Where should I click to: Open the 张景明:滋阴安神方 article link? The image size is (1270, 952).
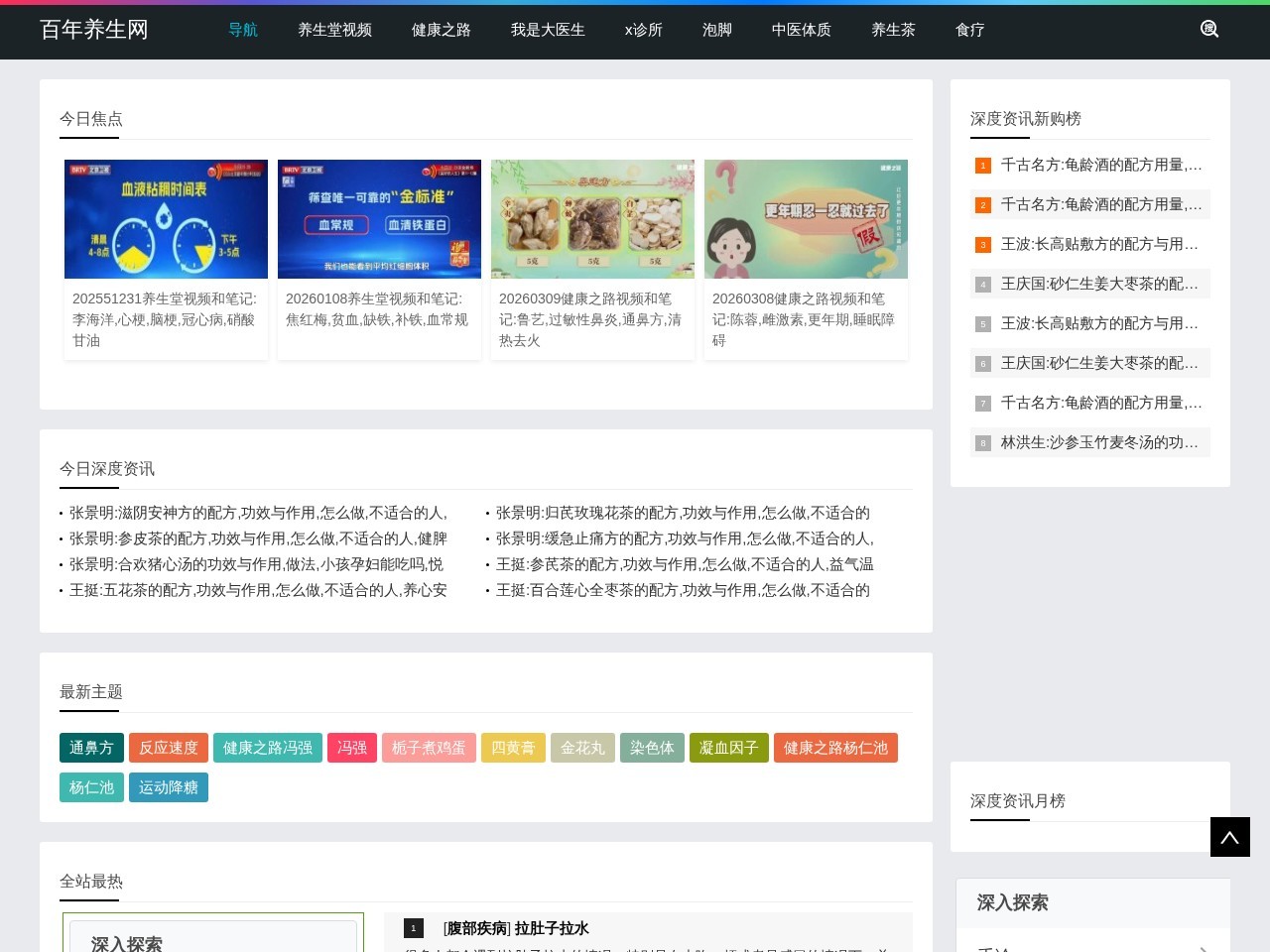click(x=256, y=514)
